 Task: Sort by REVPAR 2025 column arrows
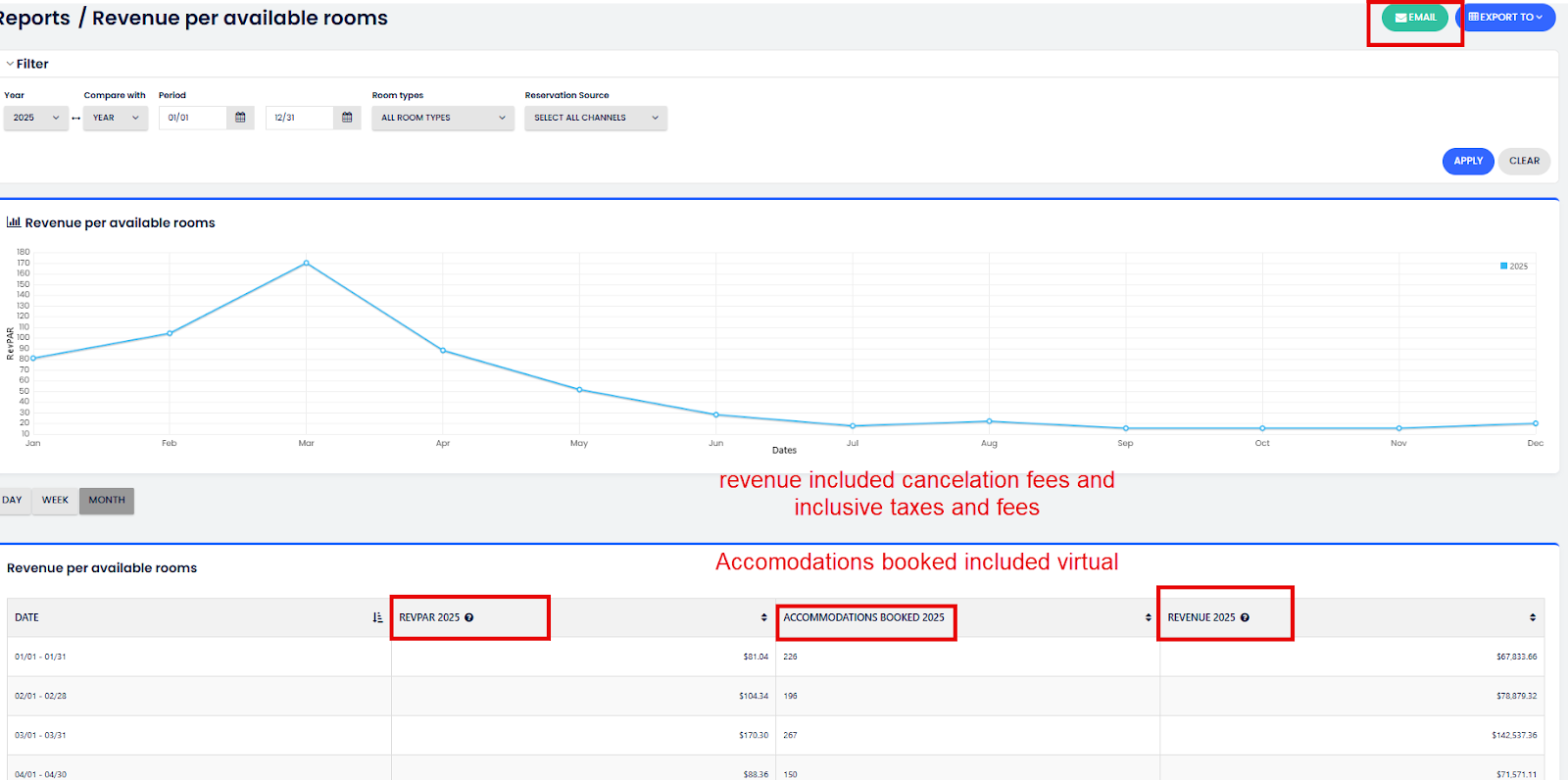pyautogui.click(x=763, y=617)
